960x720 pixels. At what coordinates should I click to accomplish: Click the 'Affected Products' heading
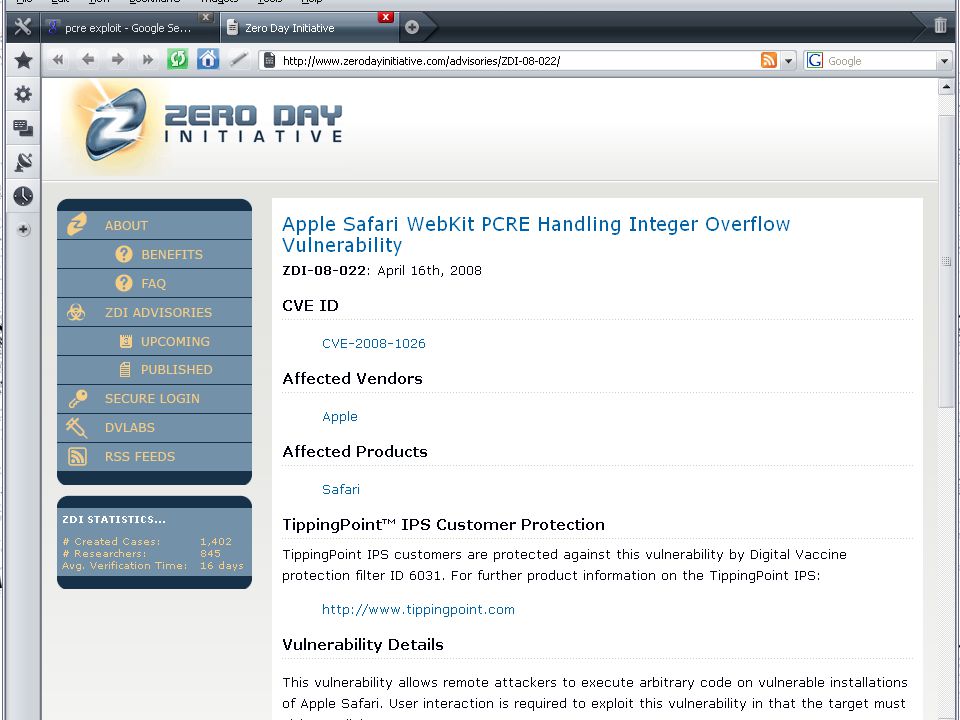355,452
